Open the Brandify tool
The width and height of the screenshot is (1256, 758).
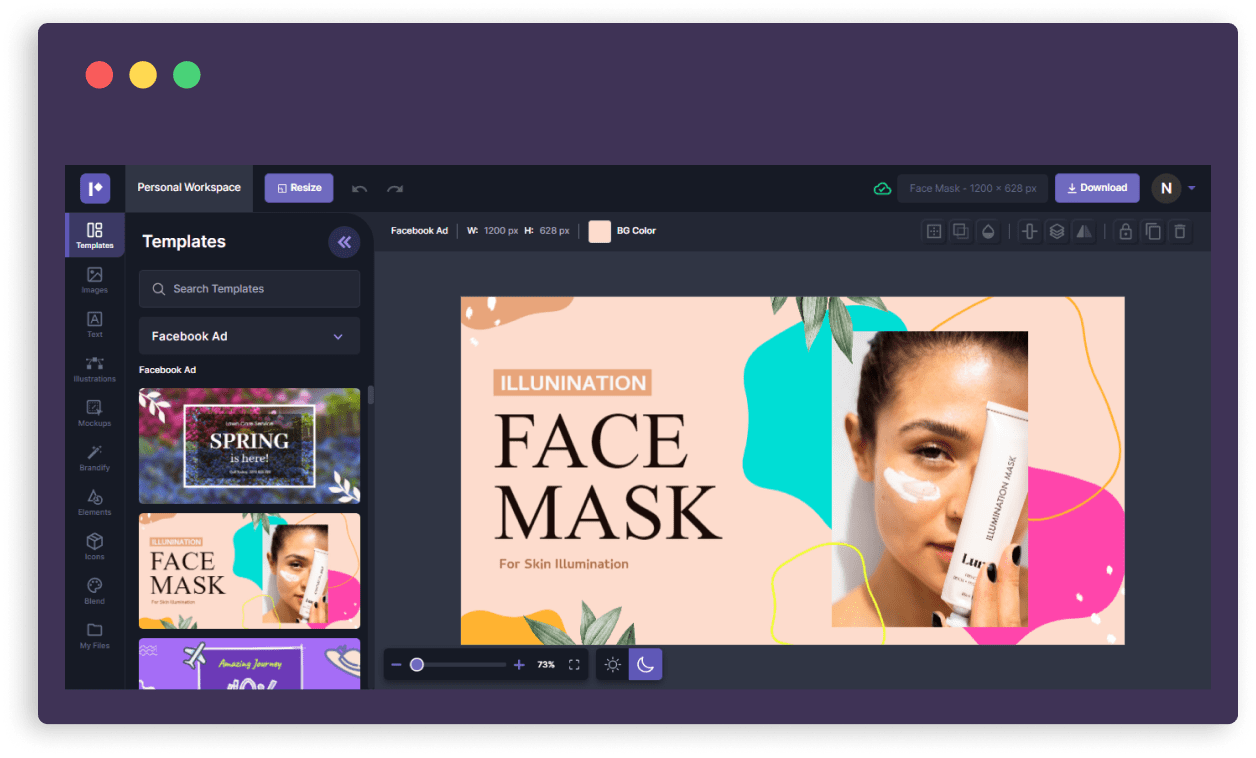pyautogui.click(x=94, y=457)
